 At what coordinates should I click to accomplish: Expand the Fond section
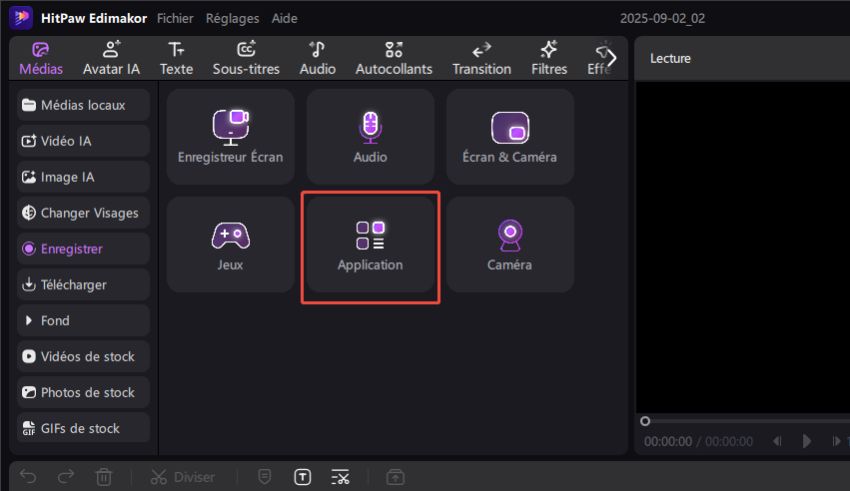83,320
